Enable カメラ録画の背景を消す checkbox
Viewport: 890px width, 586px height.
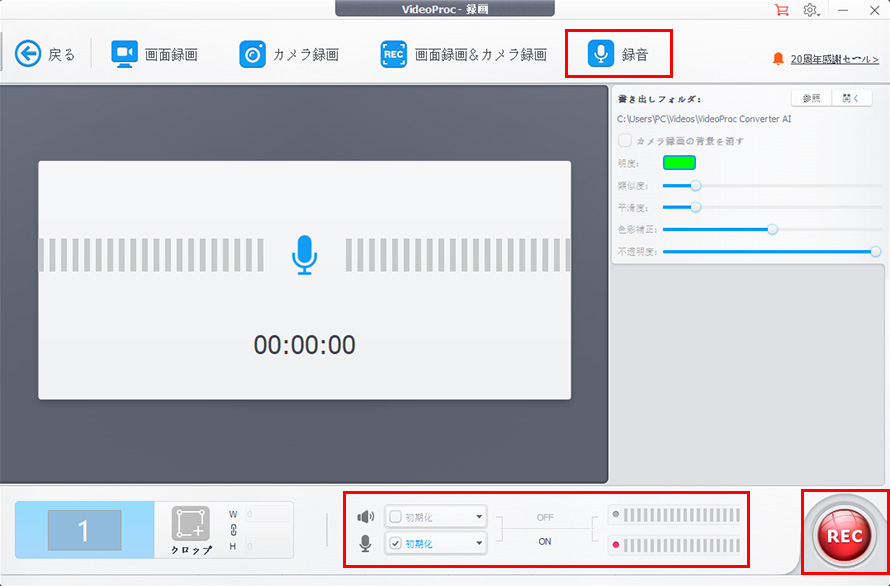[625, 140]
